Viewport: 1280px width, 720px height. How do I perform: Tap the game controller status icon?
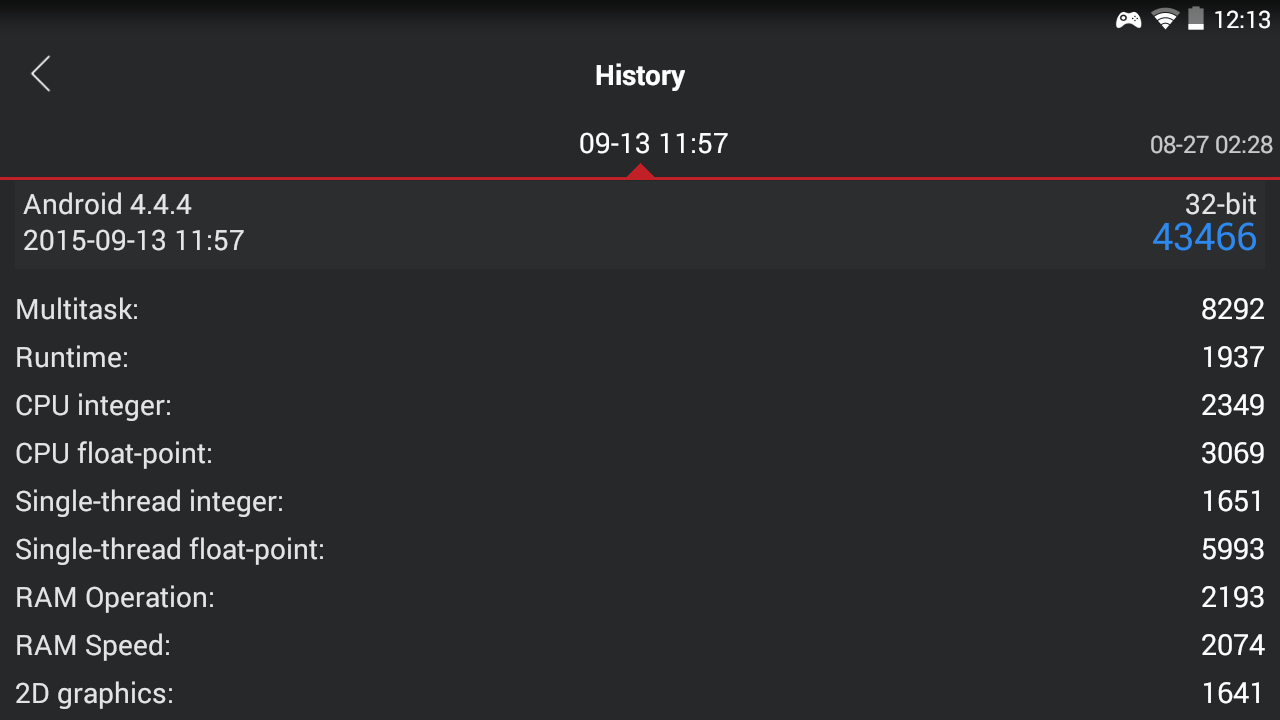point(1129,19)
